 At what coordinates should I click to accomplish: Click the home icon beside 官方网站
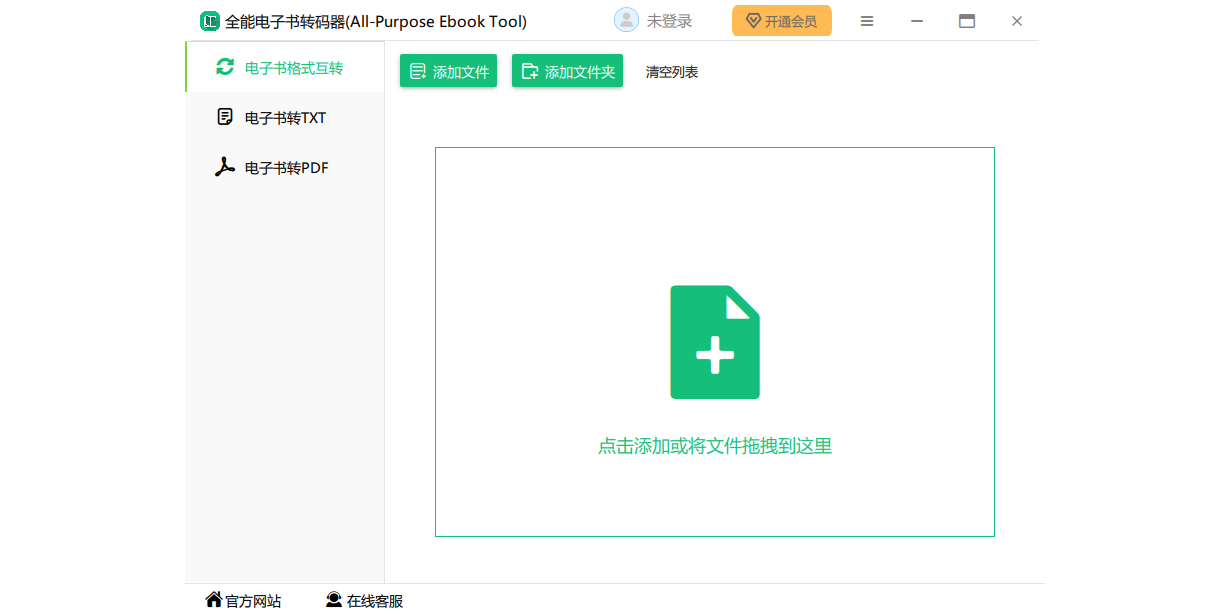[213, 599]
